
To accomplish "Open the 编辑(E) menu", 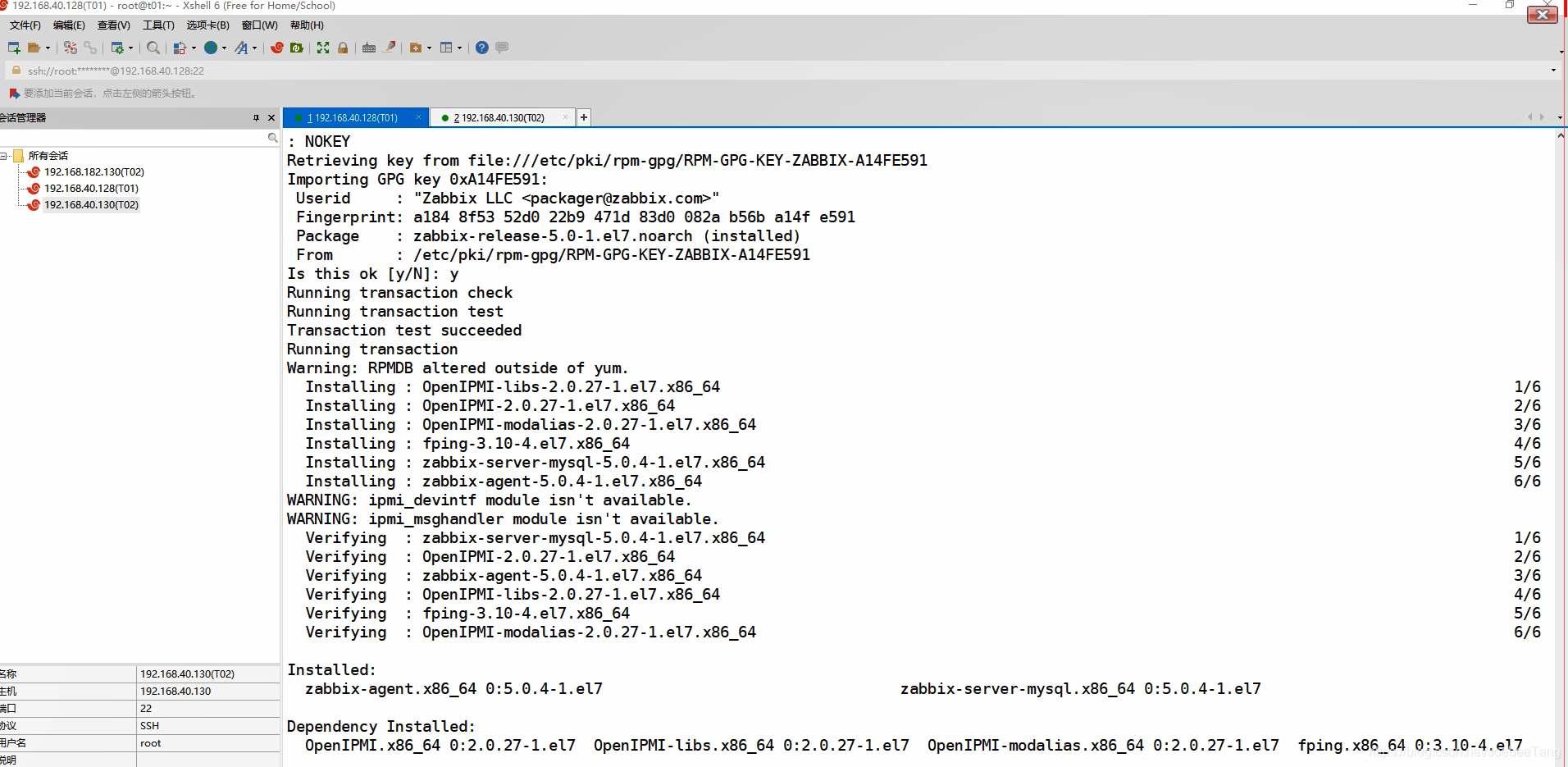I will (69, 25).
